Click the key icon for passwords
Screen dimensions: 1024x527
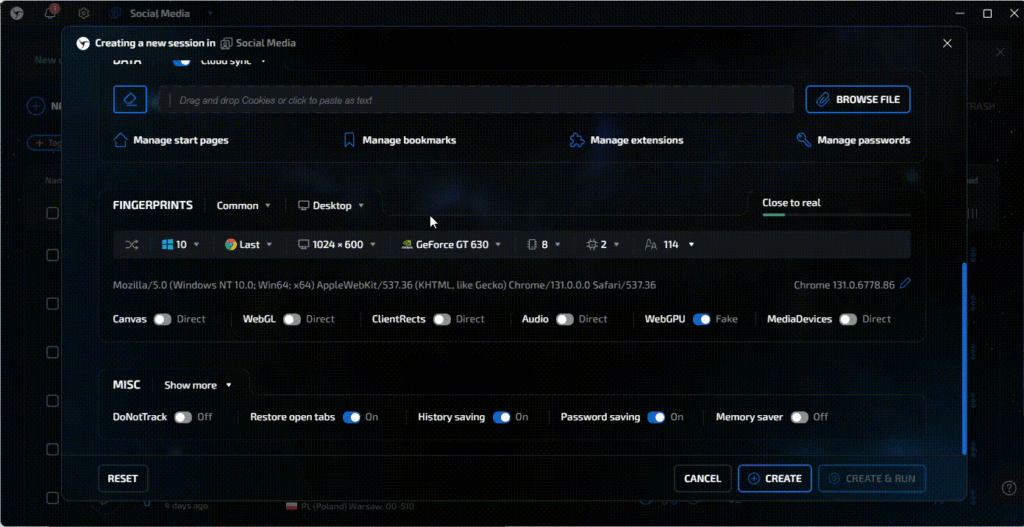pyautogui.click(x=804, y=140)
